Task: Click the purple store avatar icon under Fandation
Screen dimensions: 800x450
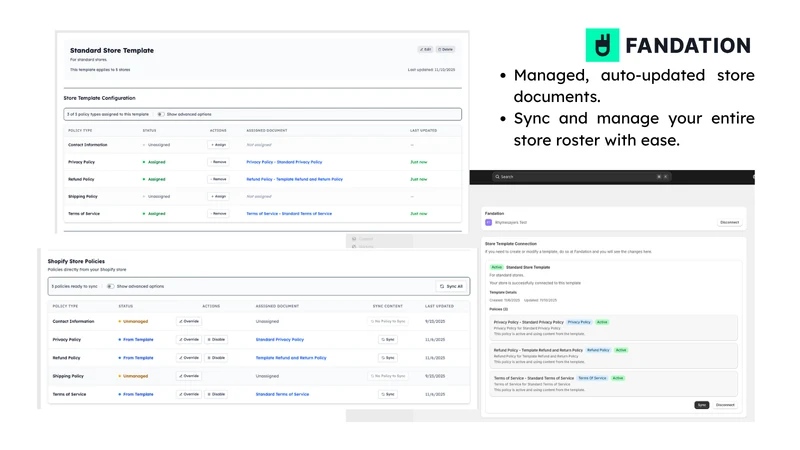Action: pyautogui.click(x=488, y=222)
